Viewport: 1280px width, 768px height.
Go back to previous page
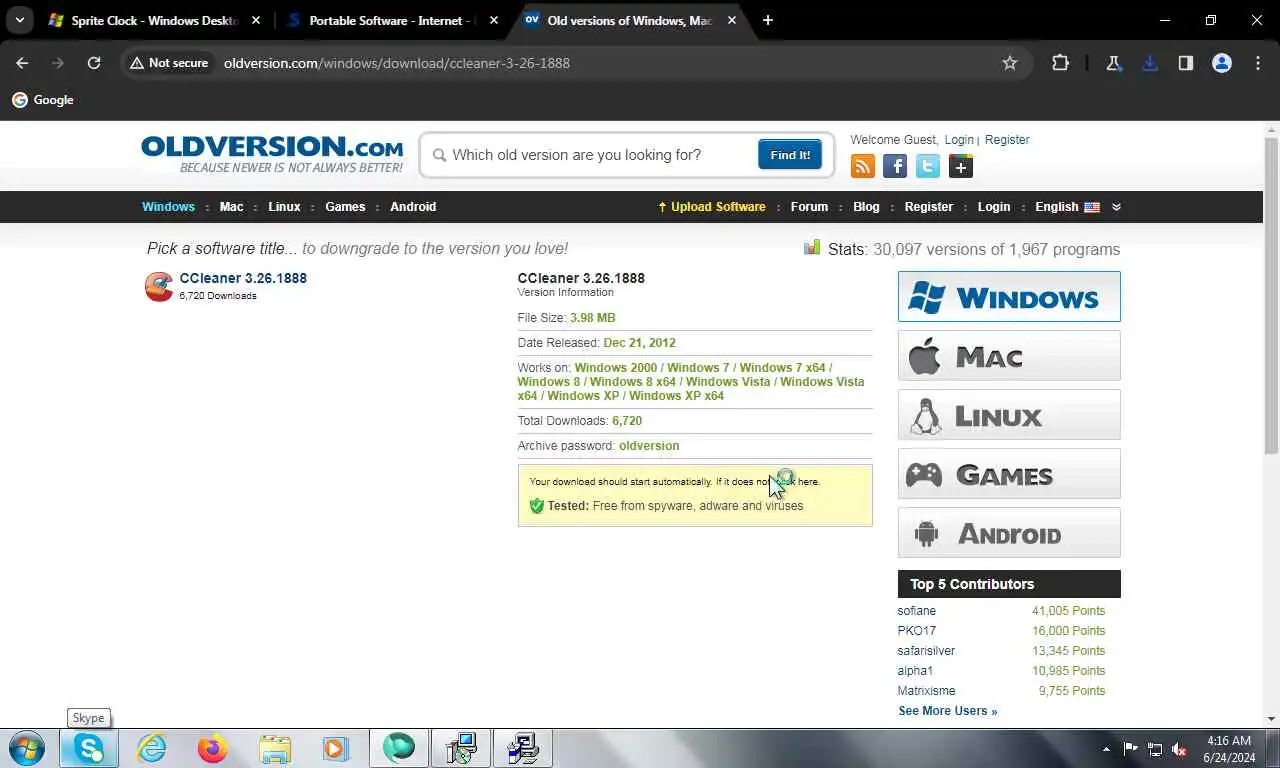pos(22,63)
